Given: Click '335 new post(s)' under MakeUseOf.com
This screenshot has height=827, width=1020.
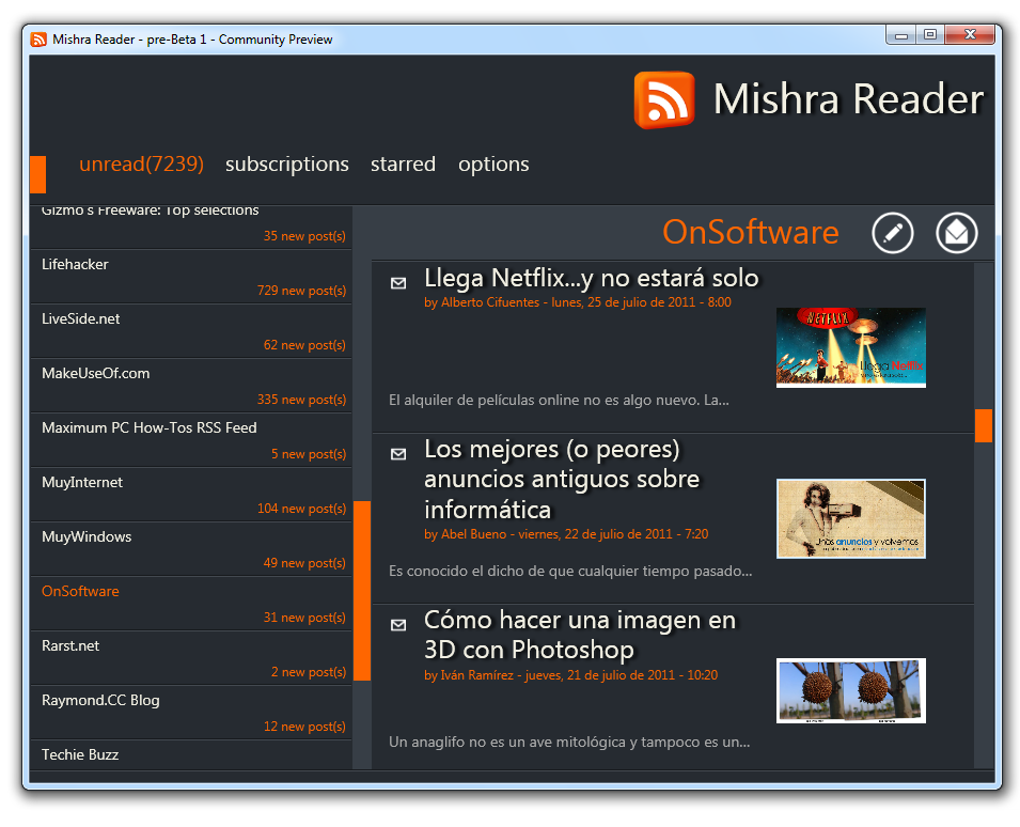Looking at the screenshot, I should (301, 400).
